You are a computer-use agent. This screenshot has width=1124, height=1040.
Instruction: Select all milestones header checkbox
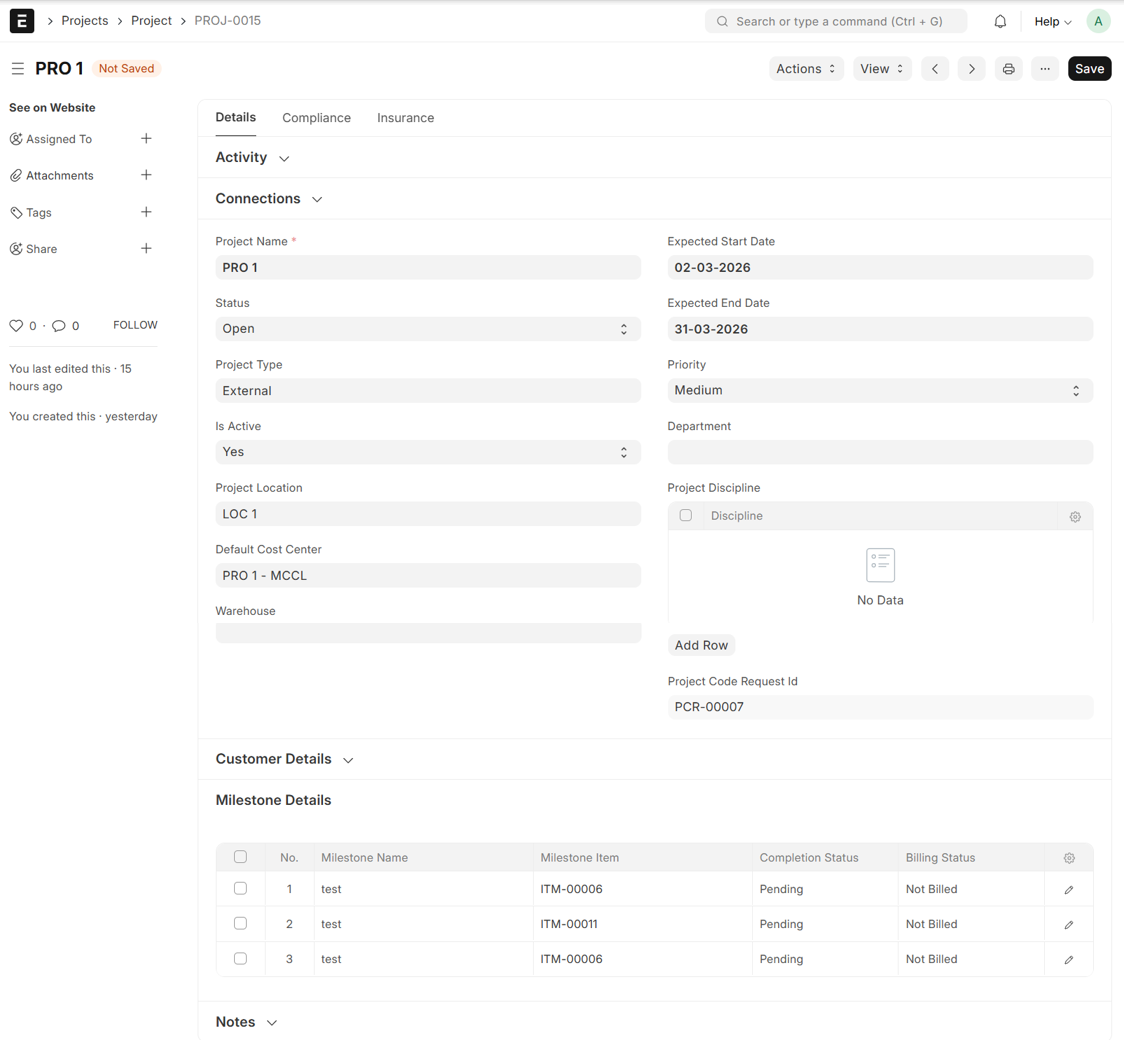coord(240,857)
